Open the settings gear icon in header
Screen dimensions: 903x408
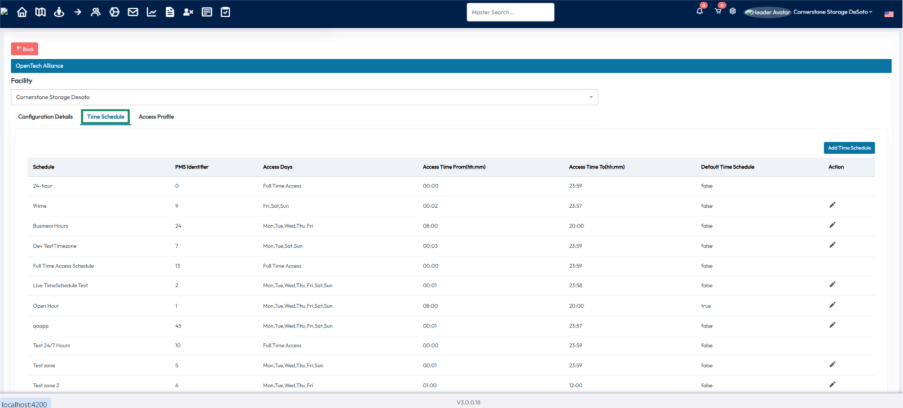click(733, 12)
